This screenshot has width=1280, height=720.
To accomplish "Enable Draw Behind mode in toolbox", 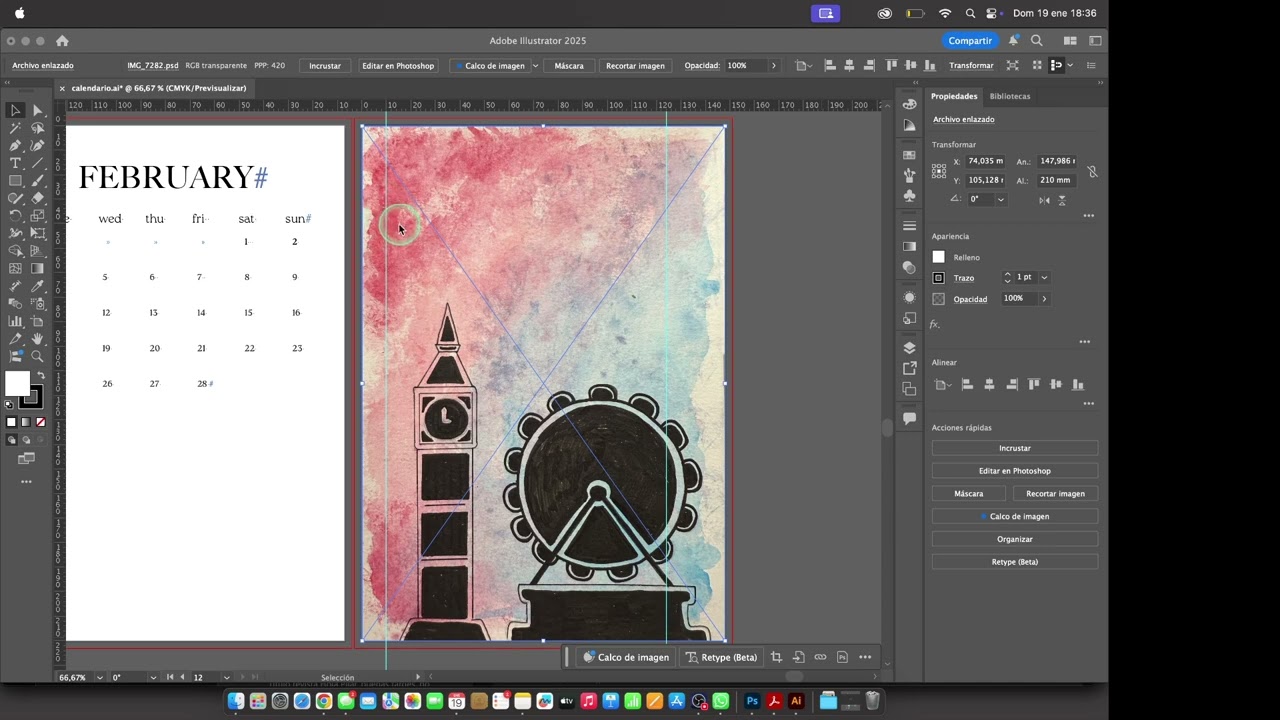I will (x=25, y=440).
